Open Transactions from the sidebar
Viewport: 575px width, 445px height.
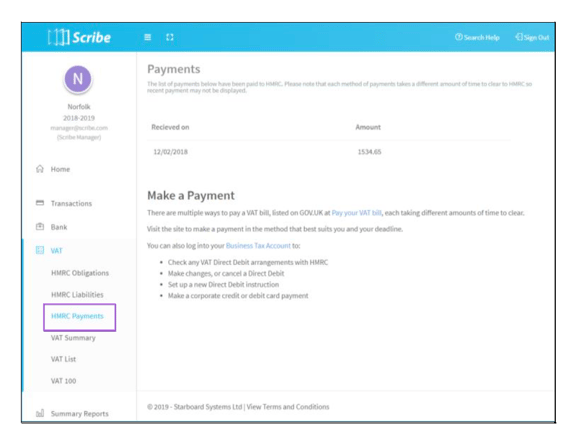click(71, 203)
